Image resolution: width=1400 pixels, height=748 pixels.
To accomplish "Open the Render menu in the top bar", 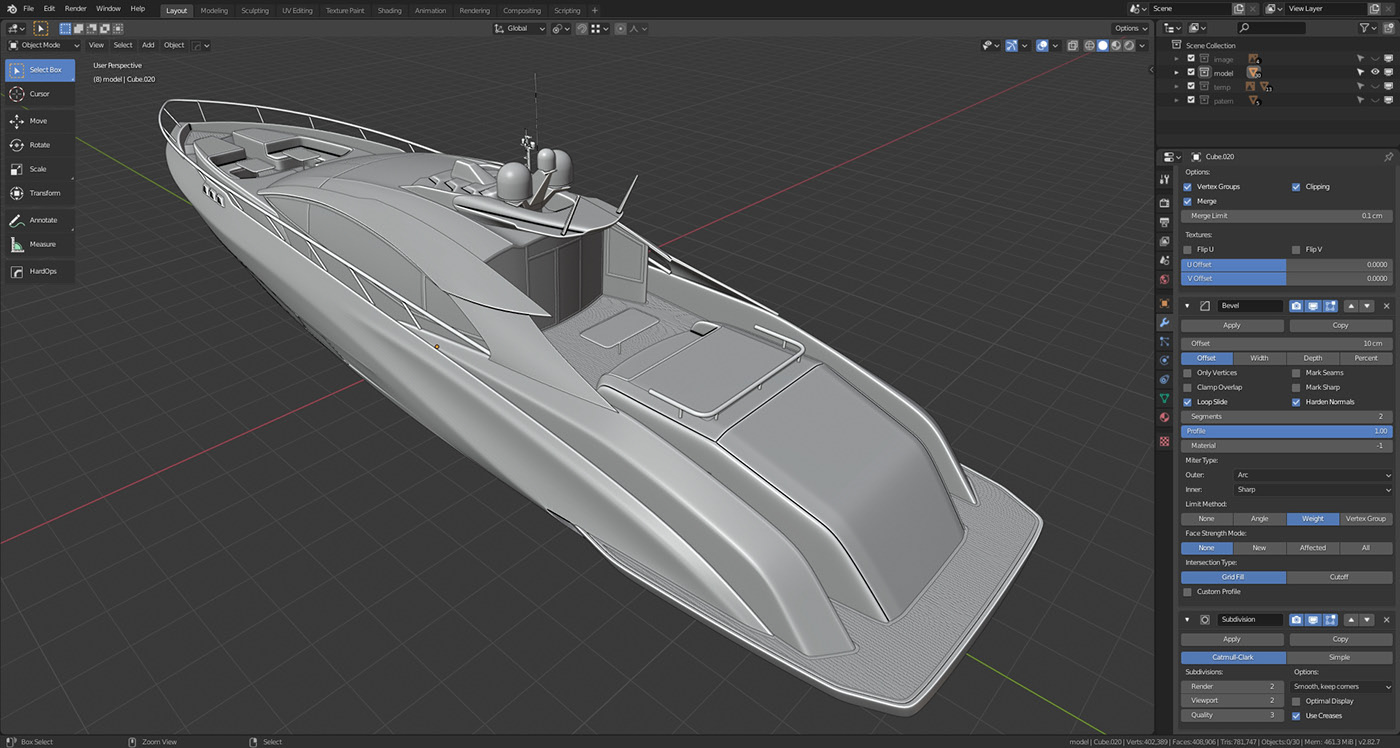I will [74, 8].
